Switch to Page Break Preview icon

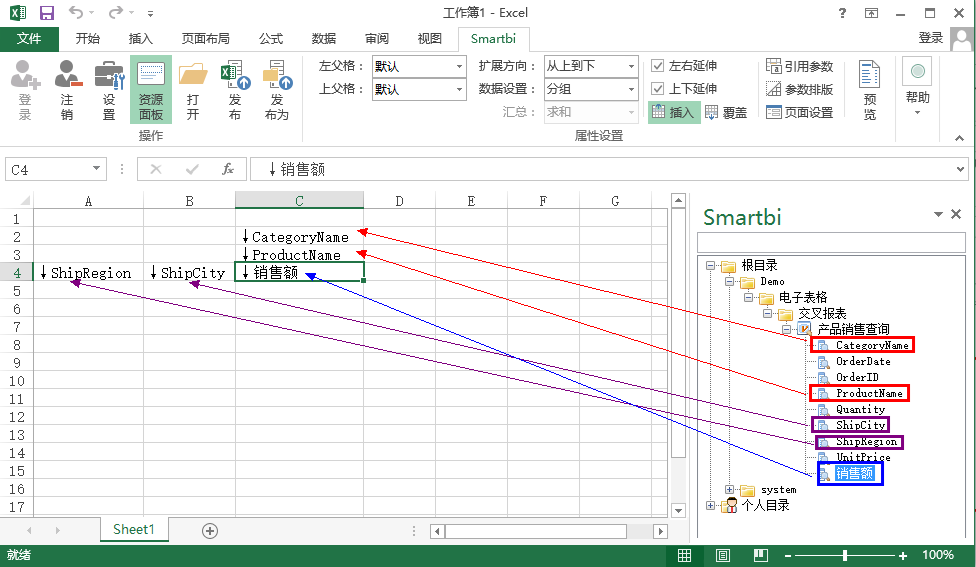[761, 556]
